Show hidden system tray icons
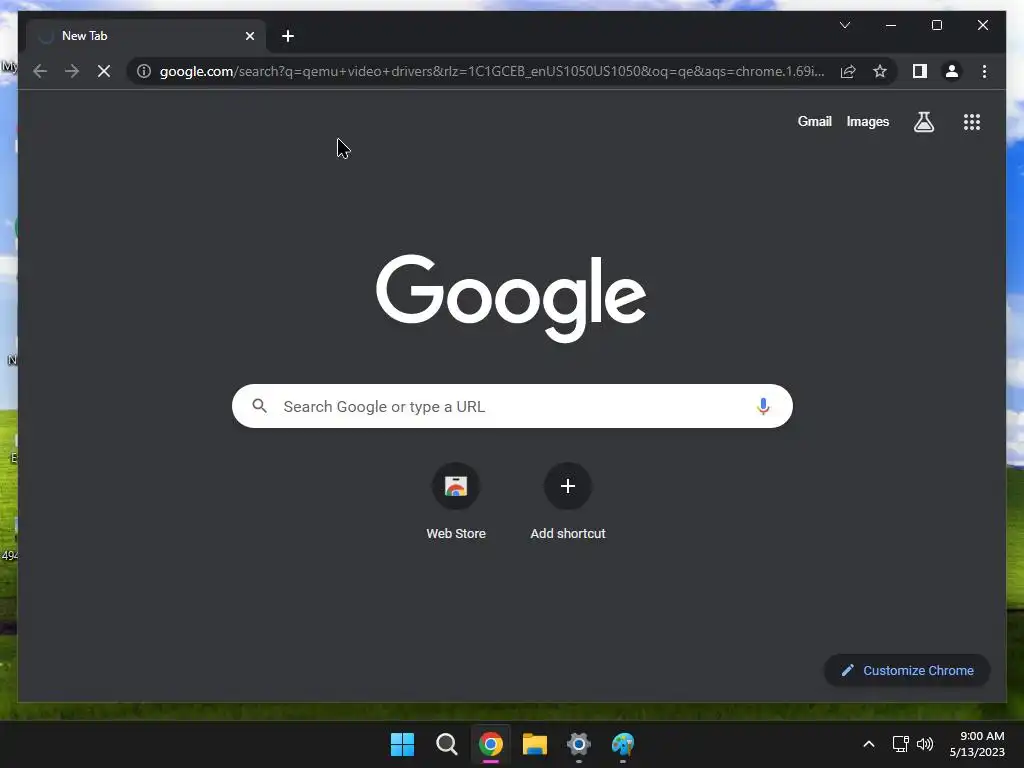1024x768 pixels. pyautogui.click(x=869, y=744)
